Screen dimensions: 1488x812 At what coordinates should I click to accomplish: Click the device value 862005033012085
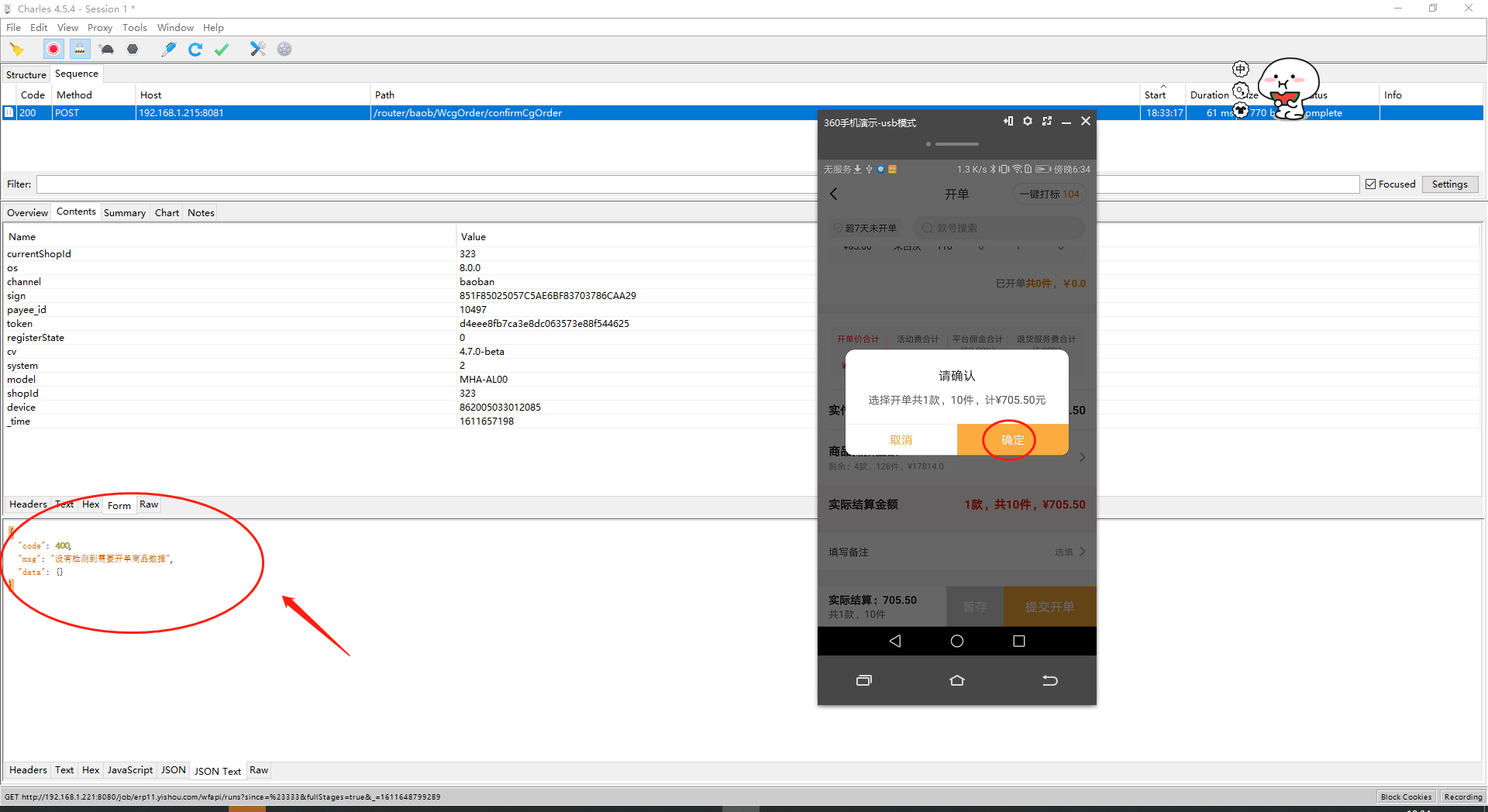pyautogui.click(x=500, y=408)
